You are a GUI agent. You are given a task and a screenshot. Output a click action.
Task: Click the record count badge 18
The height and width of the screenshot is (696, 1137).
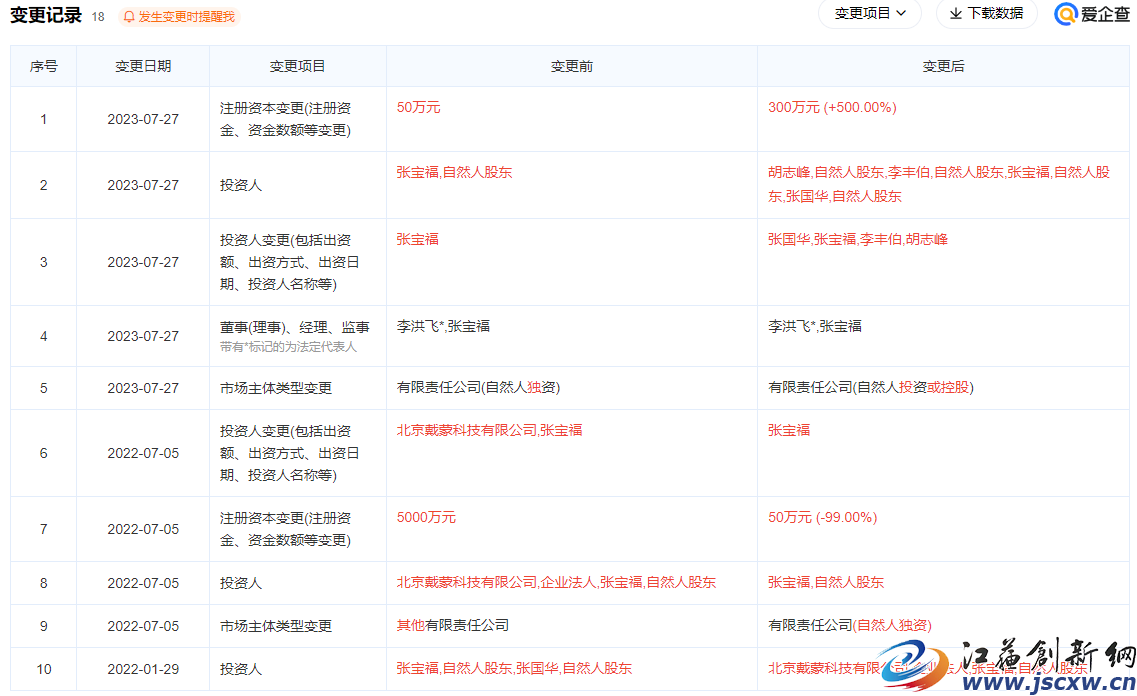coord(98,17)
